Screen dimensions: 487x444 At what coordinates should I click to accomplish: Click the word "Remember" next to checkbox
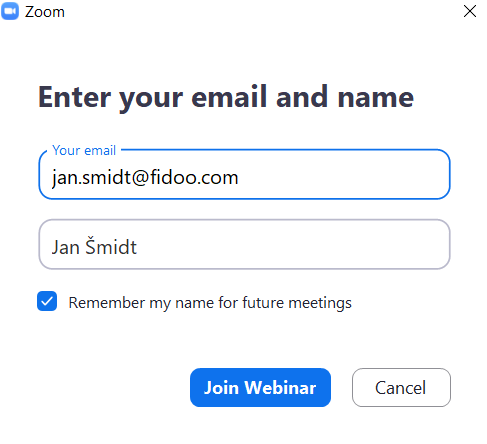click(x=107, y=303)
